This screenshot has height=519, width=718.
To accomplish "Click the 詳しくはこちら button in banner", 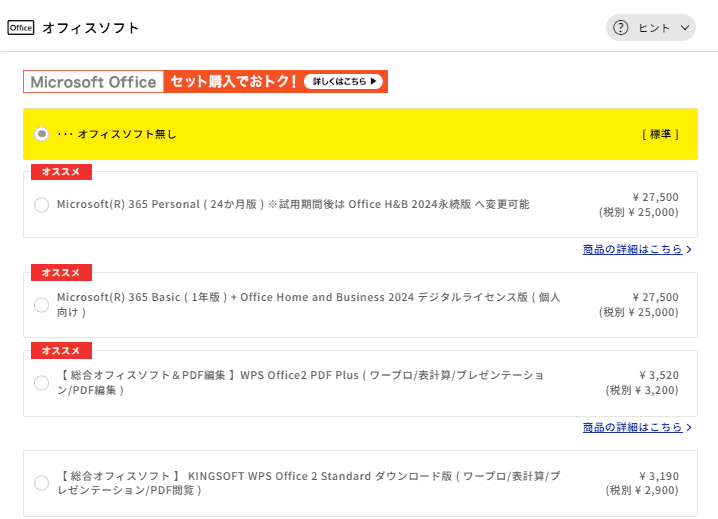I will tap(344, 81).
